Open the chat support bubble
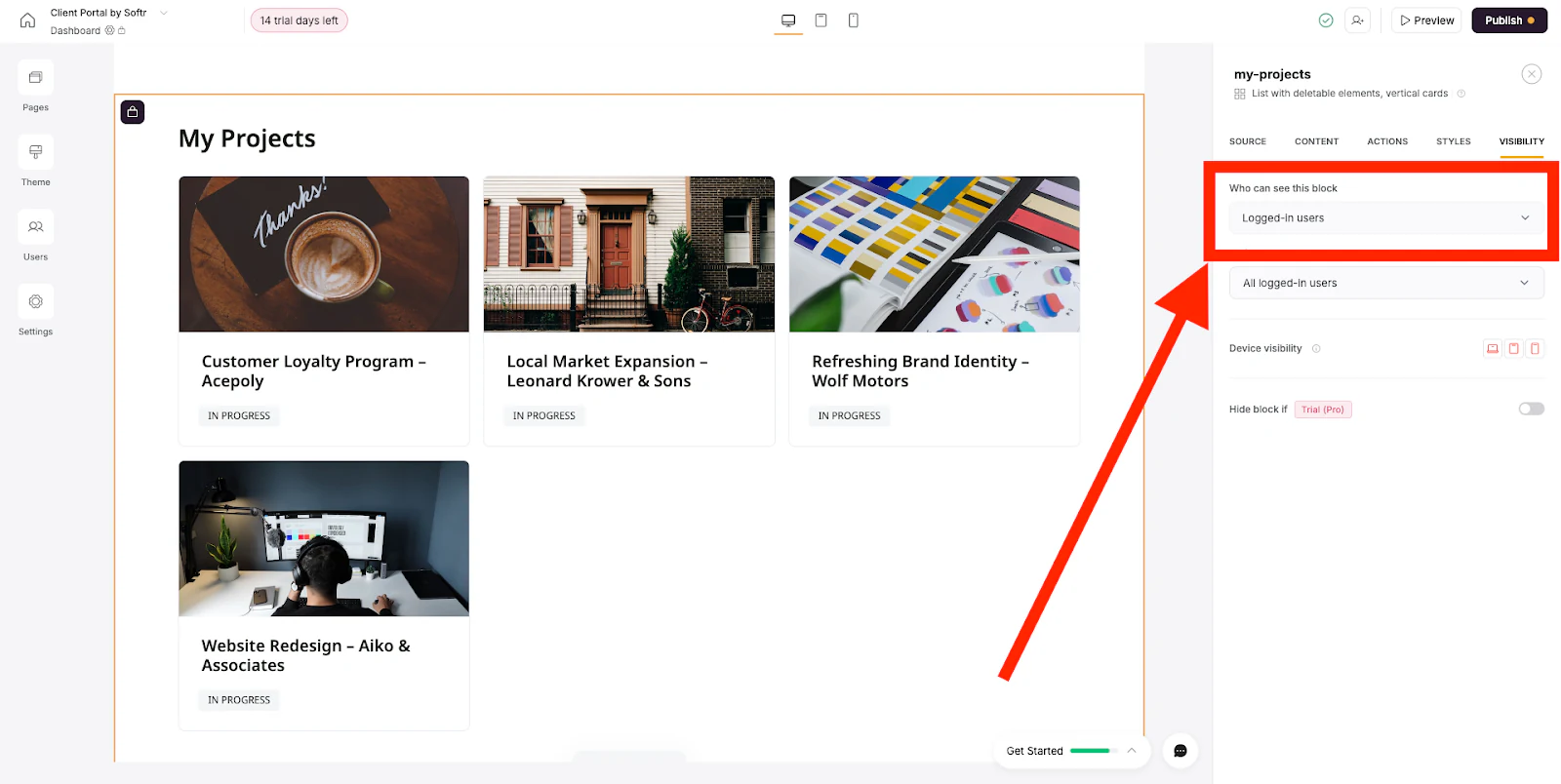This screenshot has height=784, width=1561. [1181, 751]
